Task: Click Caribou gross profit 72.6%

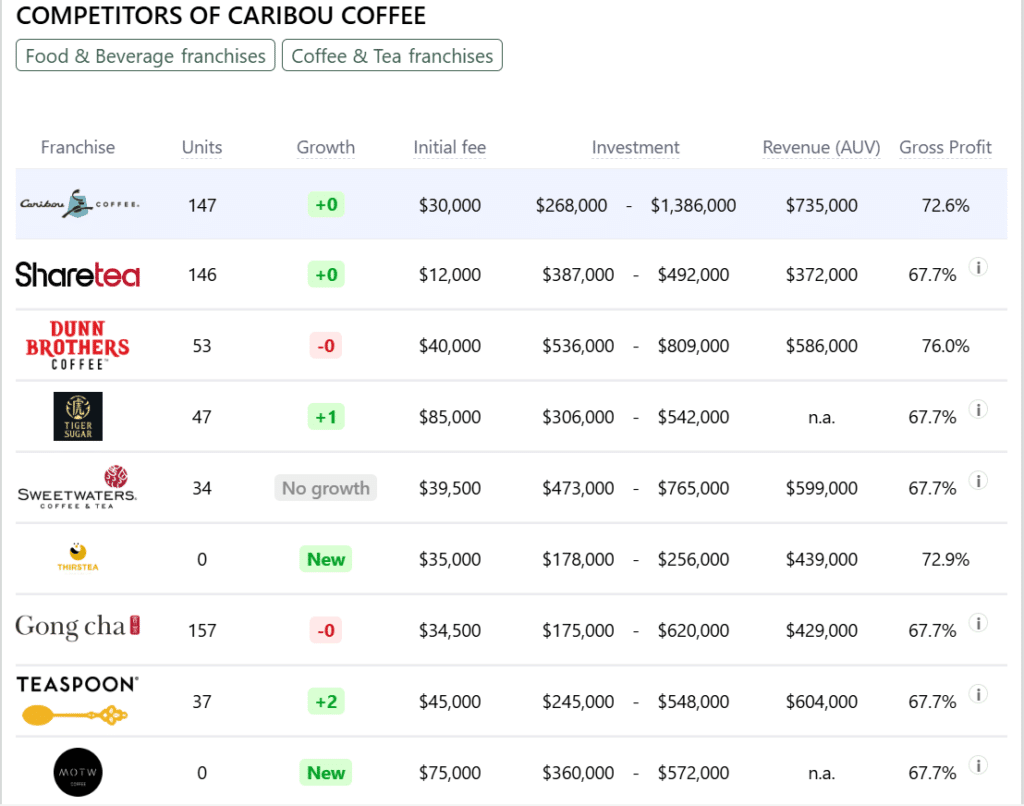Action: click(945, 205)
